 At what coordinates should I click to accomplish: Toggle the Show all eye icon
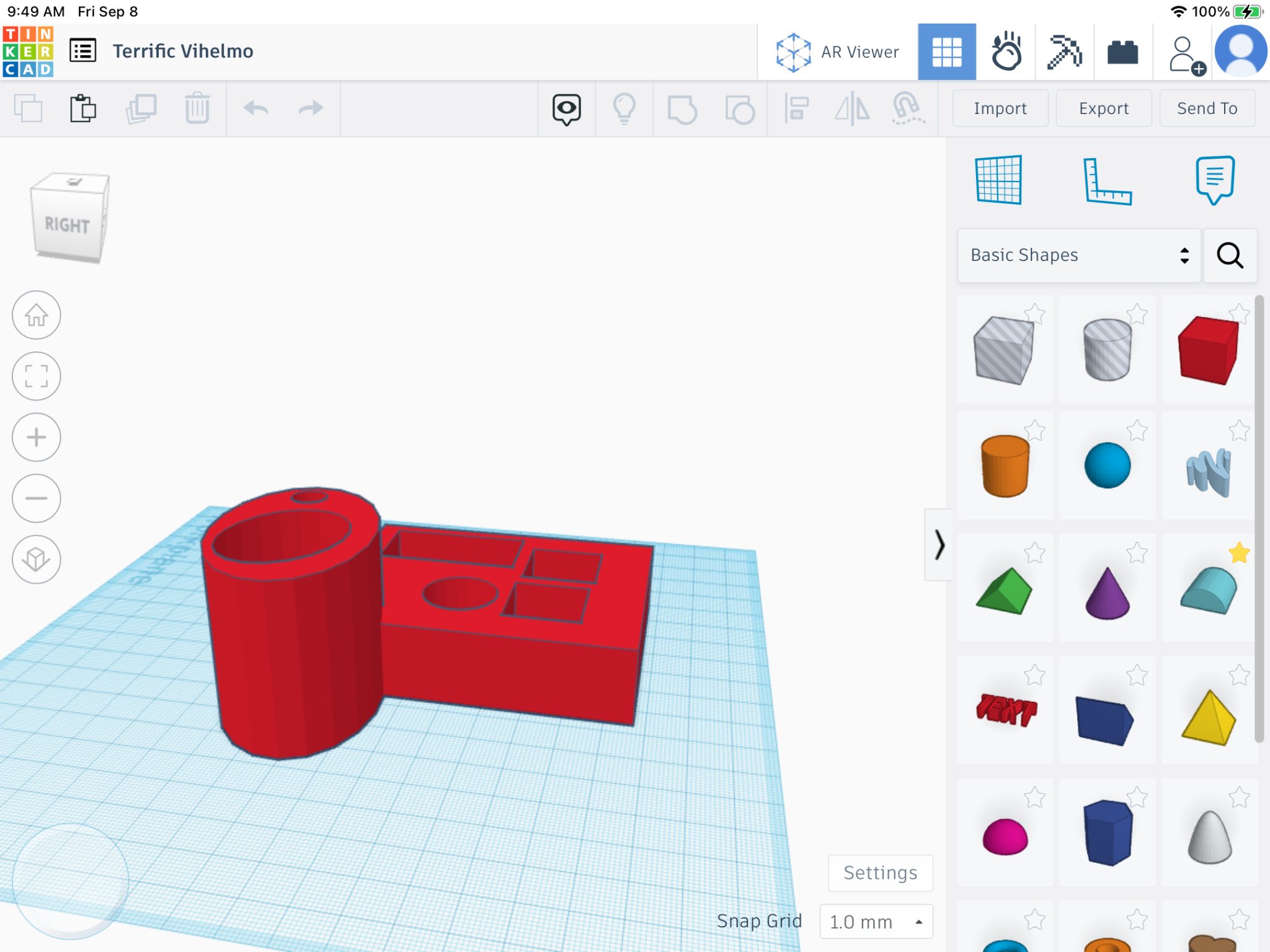(x=566, y=109)
